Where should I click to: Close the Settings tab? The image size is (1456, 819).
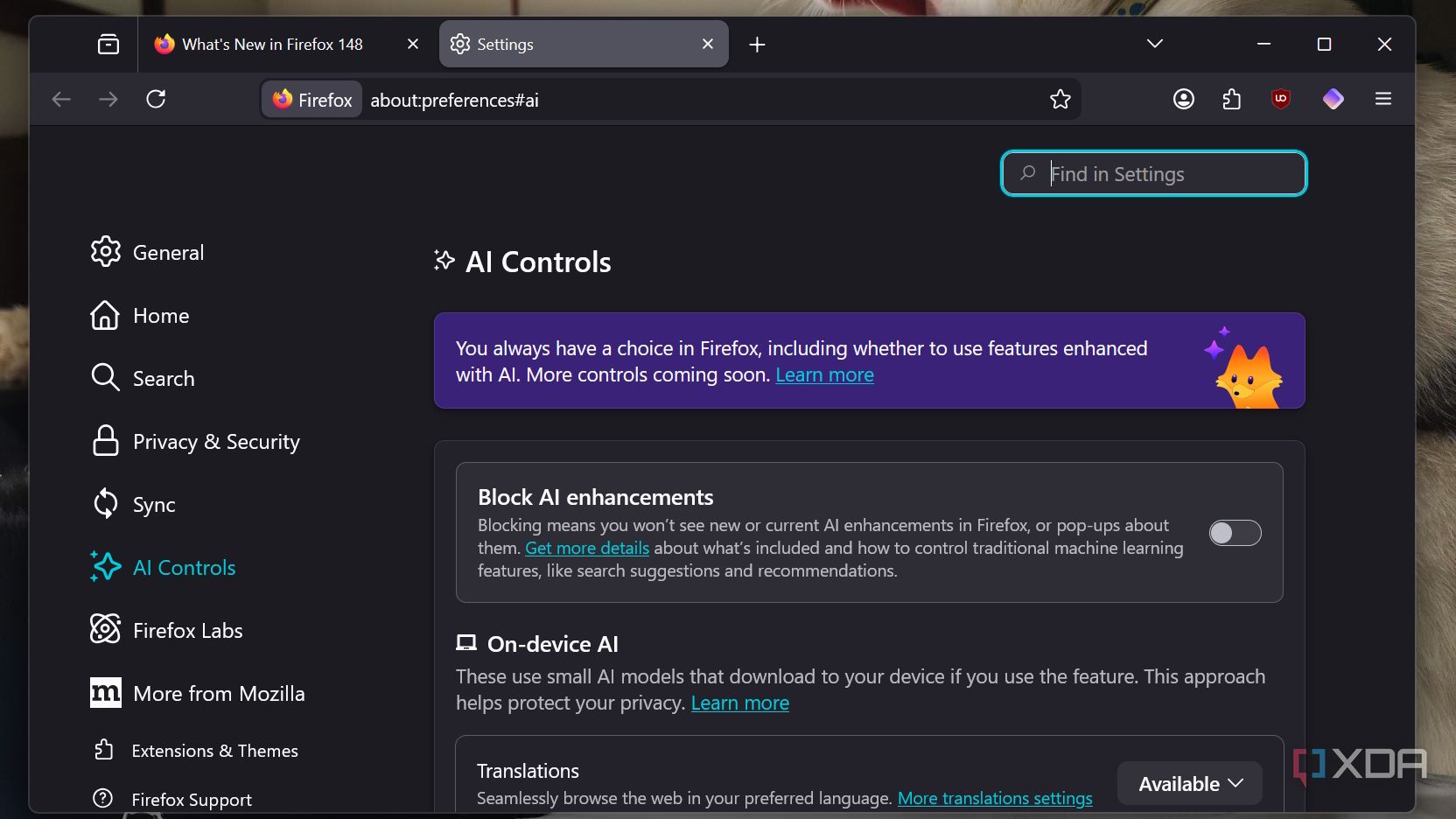click(708, 44)
